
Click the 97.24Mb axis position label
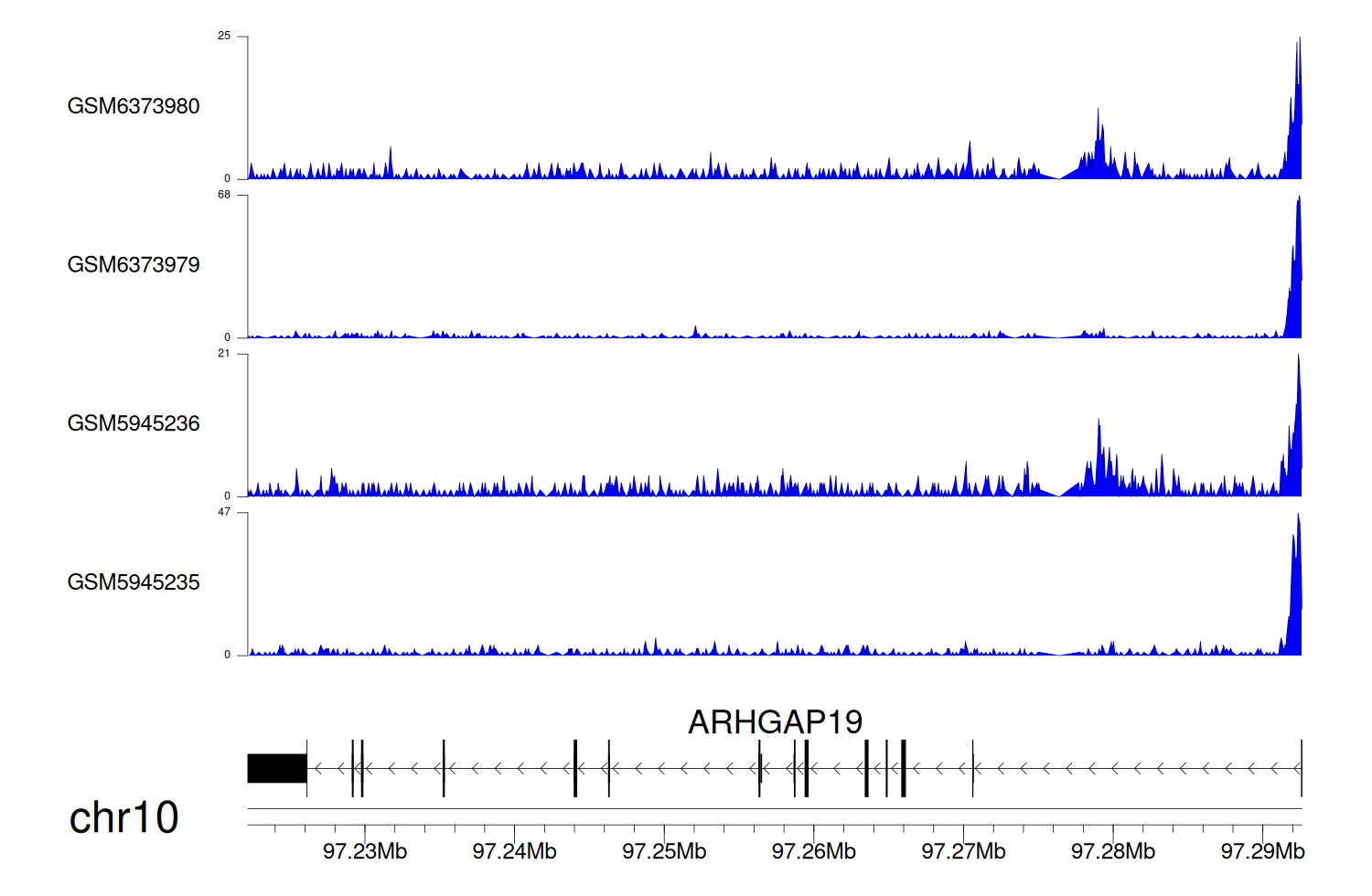[x=514, y=851]
